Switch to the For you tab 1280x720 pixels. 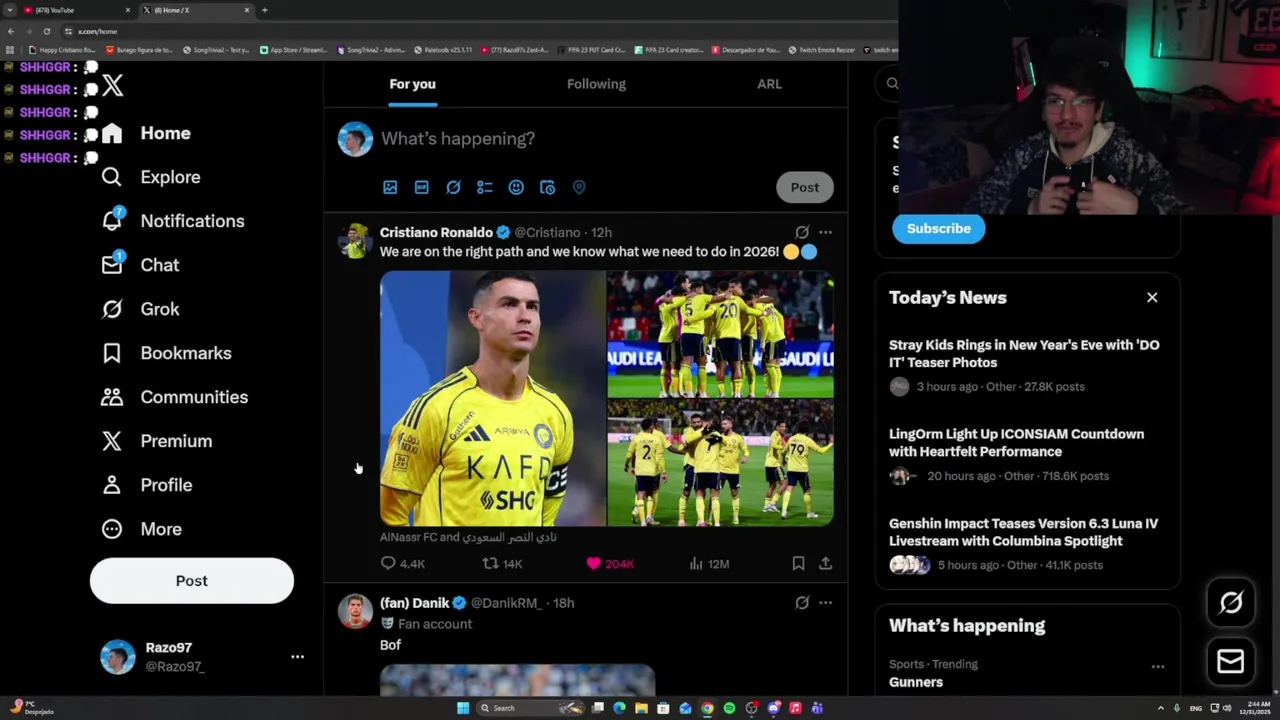click(x=412, y=84)
